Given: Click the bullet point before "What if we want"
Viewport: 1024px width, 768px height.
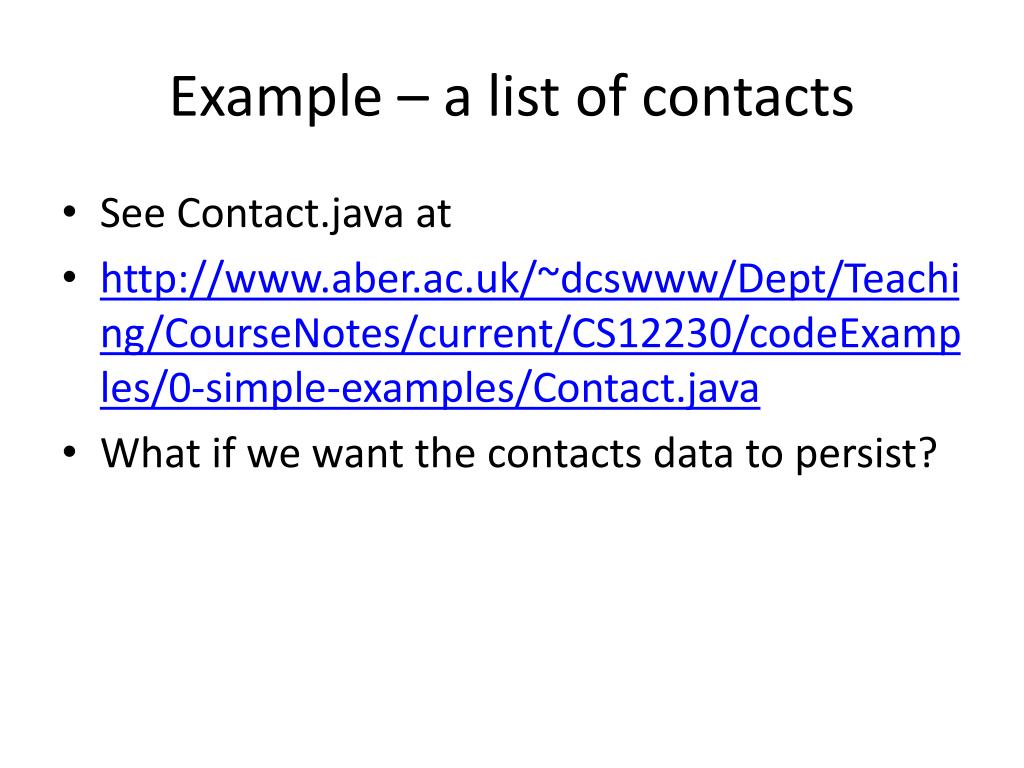Looking at the screenshot, I should (x=70, y=452).
